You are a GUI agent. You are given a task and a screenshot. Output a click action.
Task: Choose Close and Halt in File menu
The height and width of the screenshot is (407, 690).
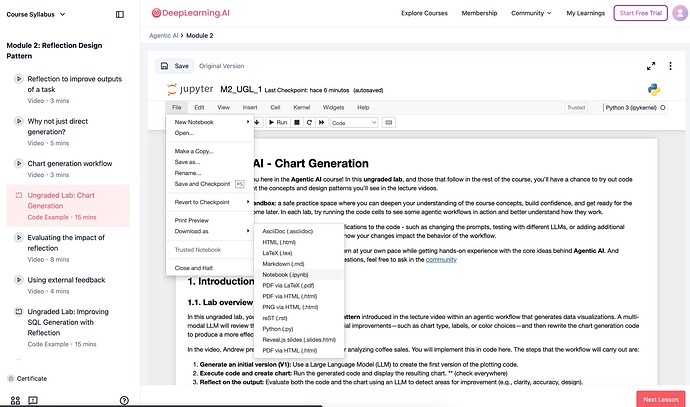click(x=210, y=268)
